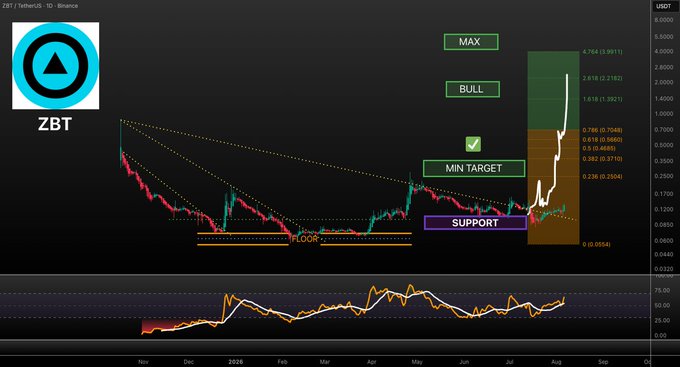Click the 0.618 (0.5660) fib level label
The height and width of the screenshot is (367, 680).
pos(602,140)
